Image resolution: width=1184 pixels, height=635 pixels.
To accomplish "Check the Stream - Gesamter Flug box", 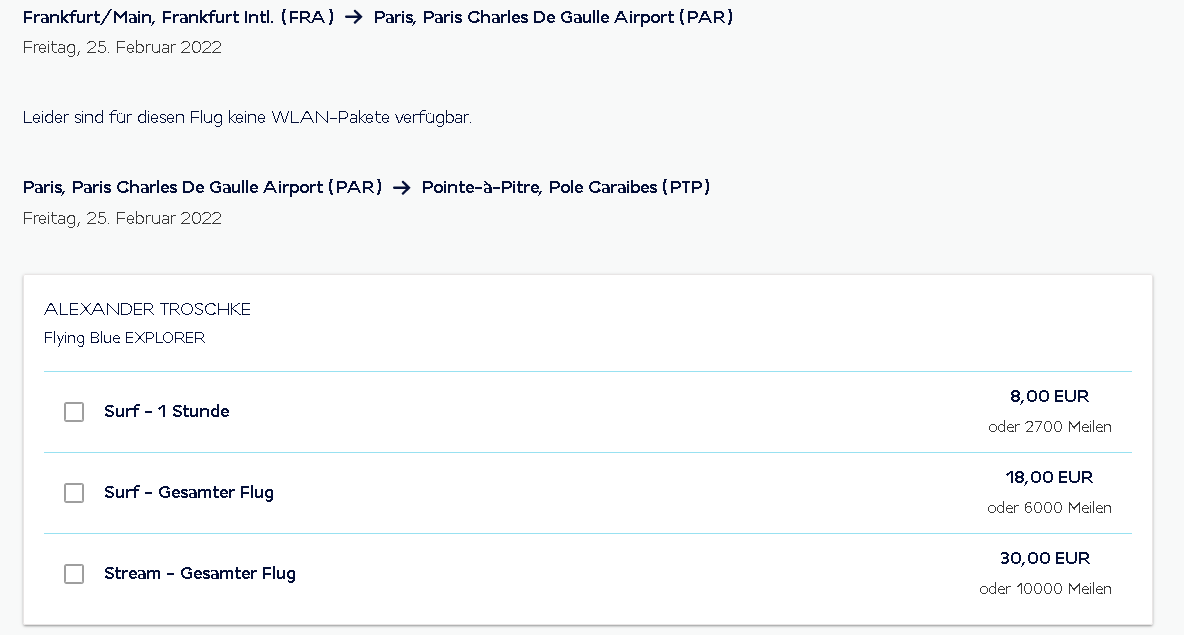I will [x=74, y=574].
